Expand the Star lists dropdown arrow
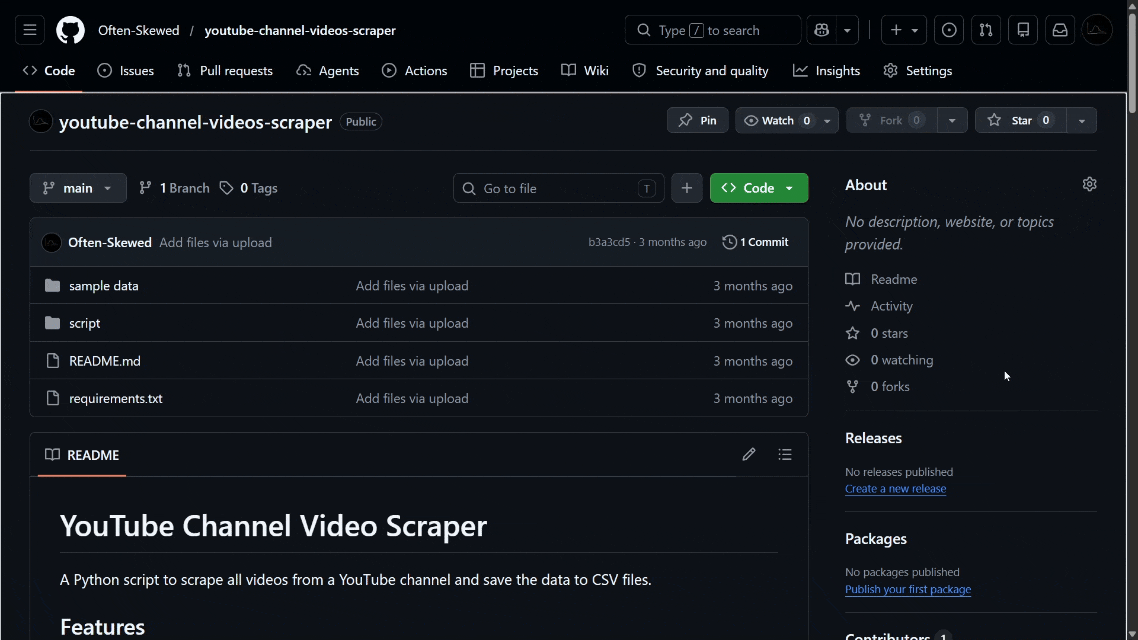Screen dimensions: 1138x640 (x=1081, y=120)
